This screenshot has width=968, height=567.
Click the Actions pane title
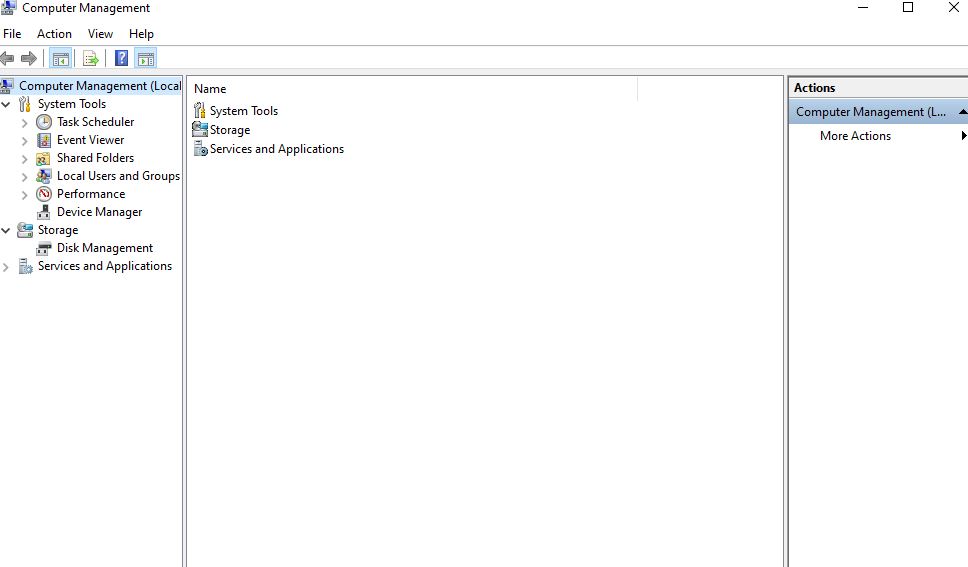tap(814, 88)
